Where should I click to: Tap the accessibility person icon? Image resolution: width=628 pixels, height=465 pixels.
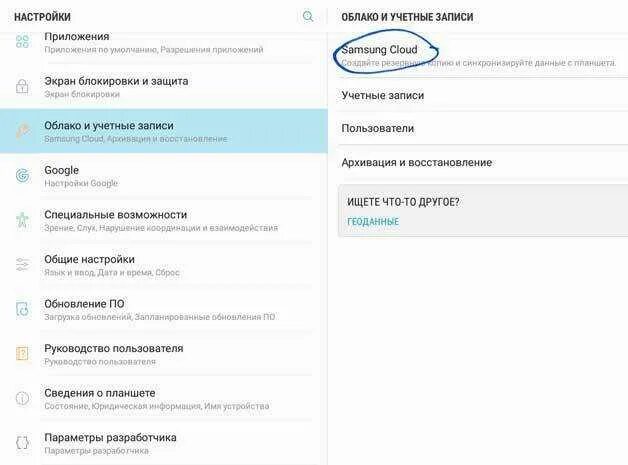(x=22, y=220)
